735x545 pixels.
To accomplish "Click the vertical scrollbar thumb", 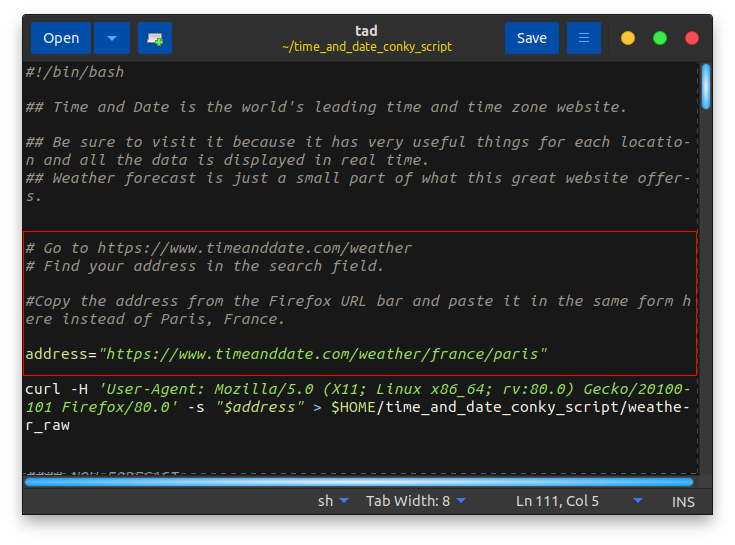I will (x=705, y=87).
